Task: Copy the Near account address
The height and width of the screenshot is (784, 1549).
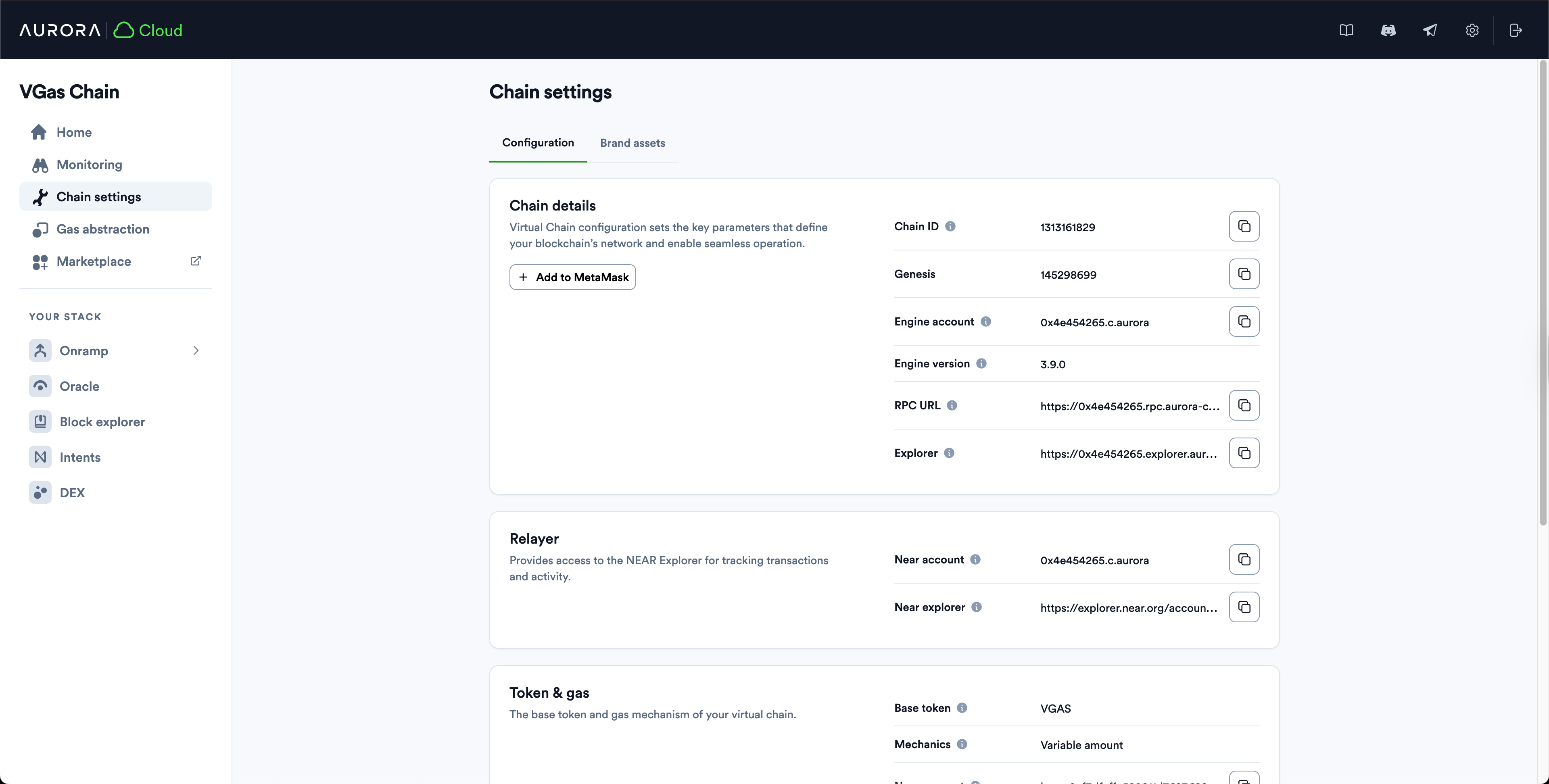Action: pyautogui.click(x=1244, y=559)
